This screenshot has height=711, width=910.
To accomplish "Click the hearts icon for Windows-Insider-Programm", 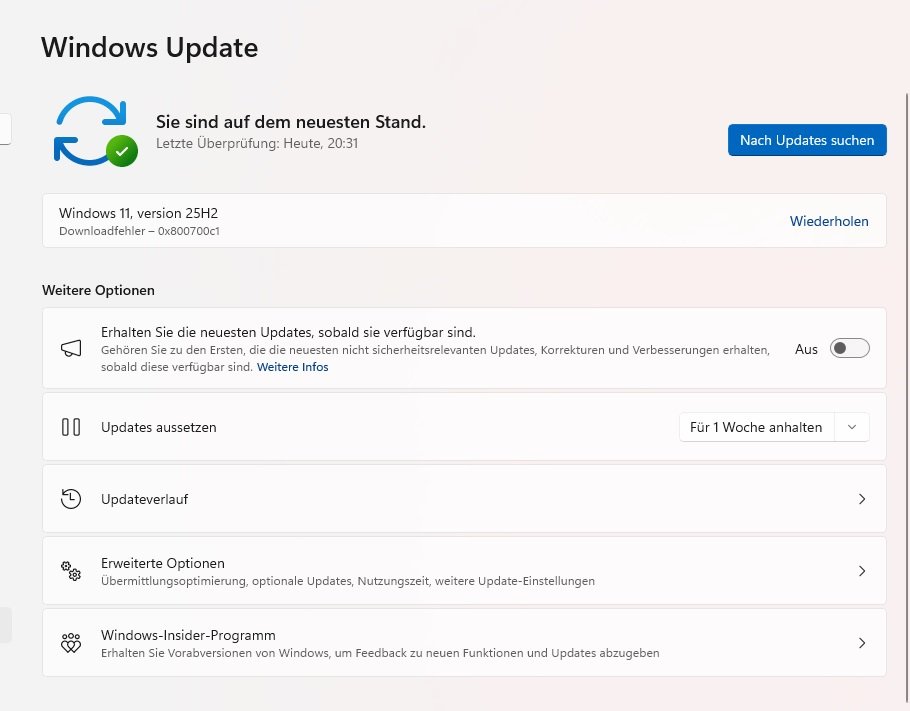I will tap(71, 643).
